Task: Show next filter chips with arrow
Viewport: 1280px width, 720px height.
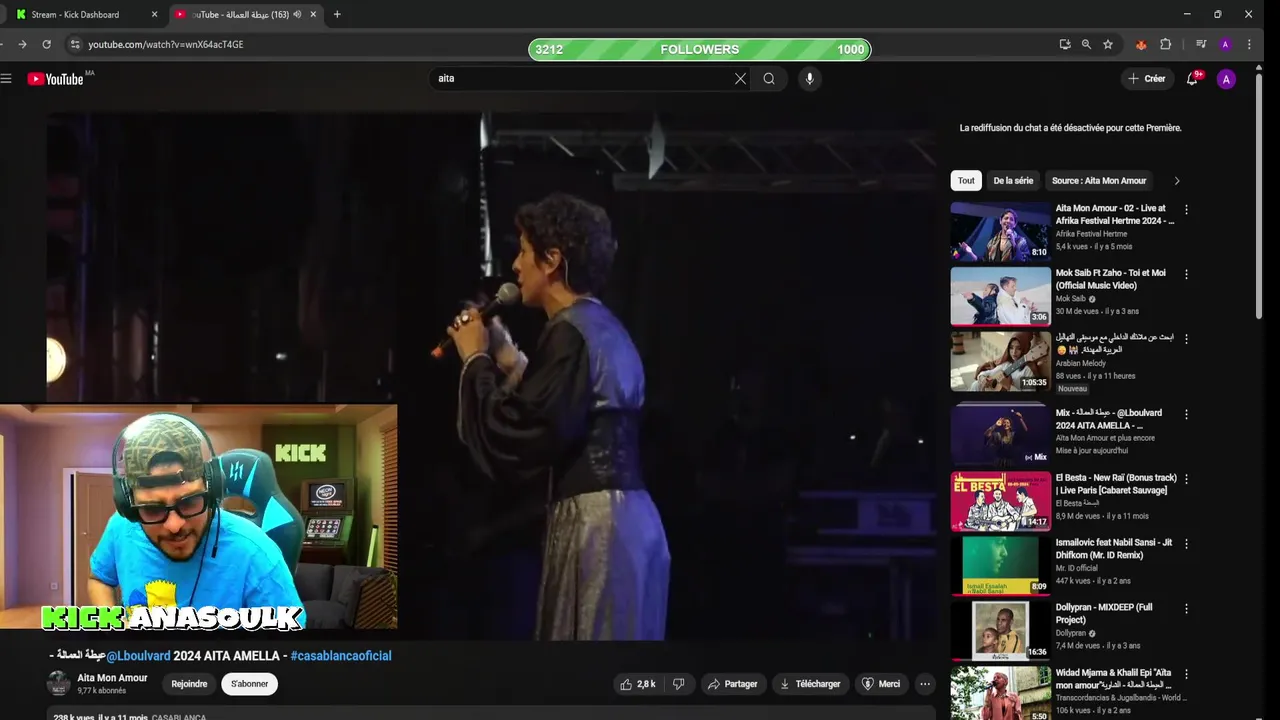Action: [1177, 181]
